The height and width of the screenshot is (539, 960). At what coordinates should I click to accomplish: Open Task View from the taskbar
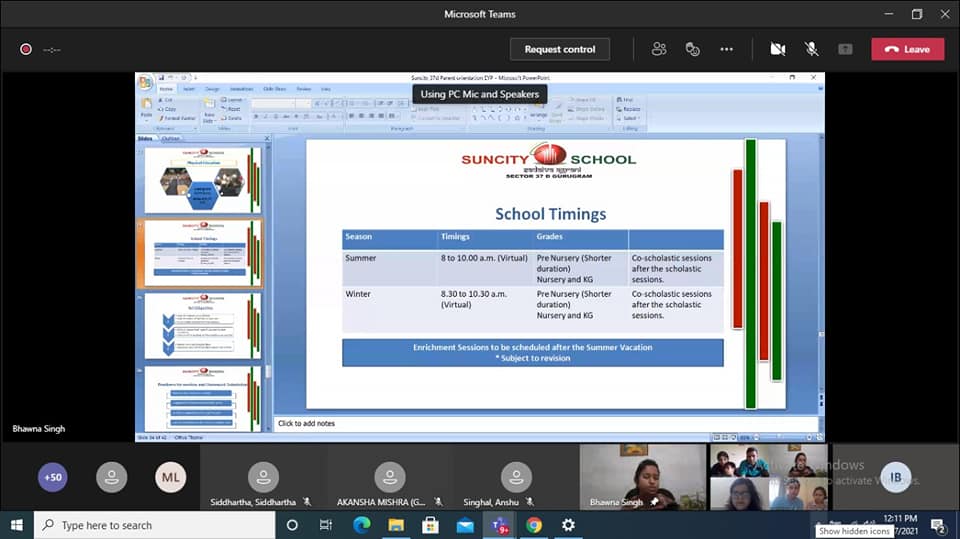[326, 525]
